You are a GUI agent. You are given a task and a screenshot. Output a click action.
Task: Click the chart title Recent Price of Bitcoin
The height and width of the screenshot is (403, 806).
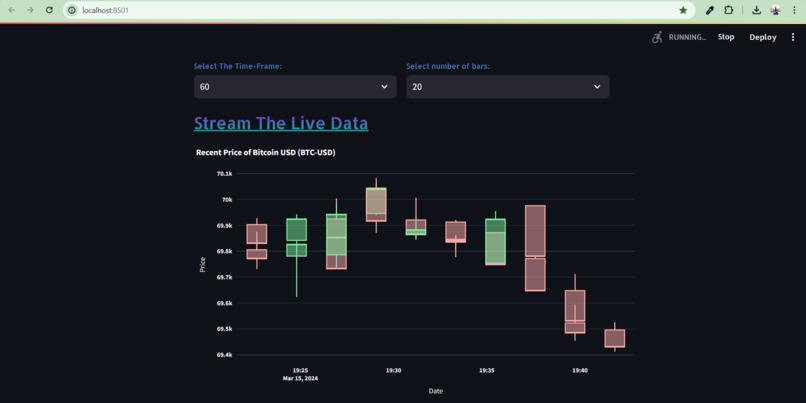266,153
